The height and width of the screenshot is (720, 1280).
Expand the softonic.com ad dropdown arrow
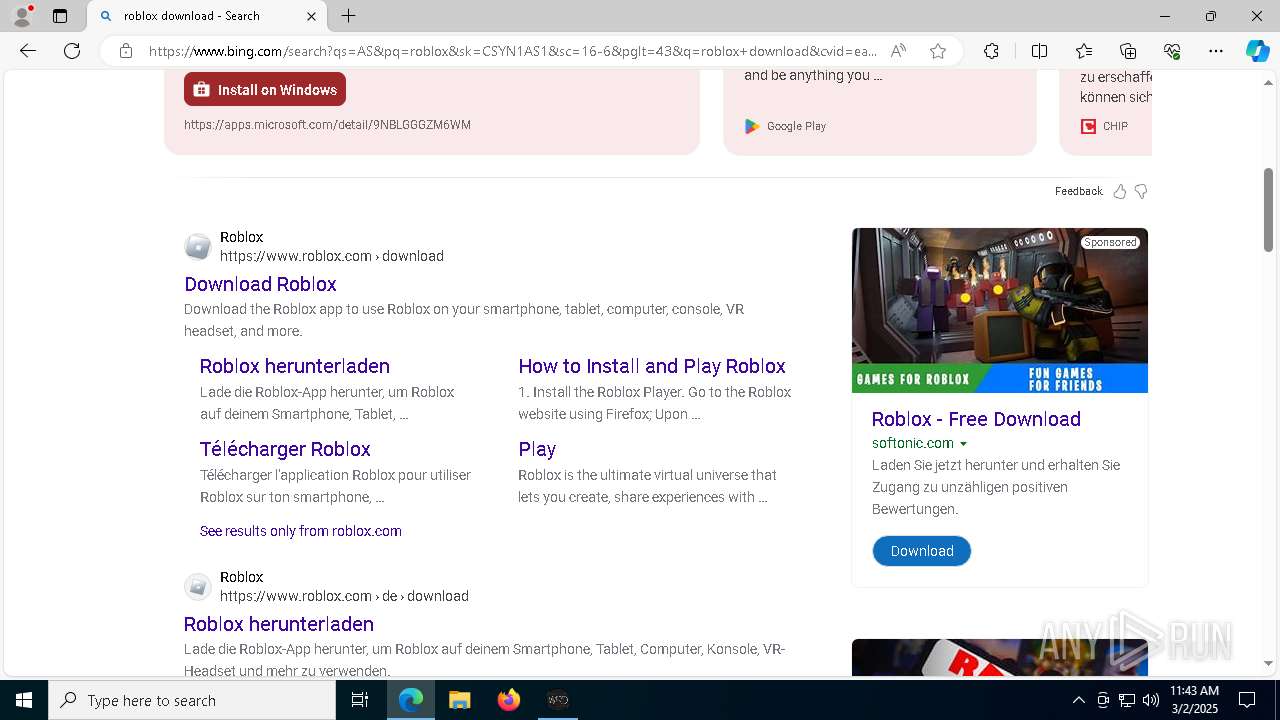coord(963,444)
